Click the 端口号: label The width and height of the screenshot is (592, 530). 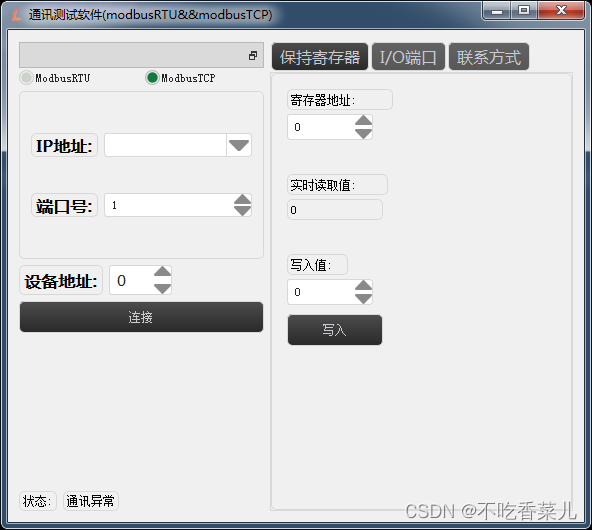(x=64, y=206)
